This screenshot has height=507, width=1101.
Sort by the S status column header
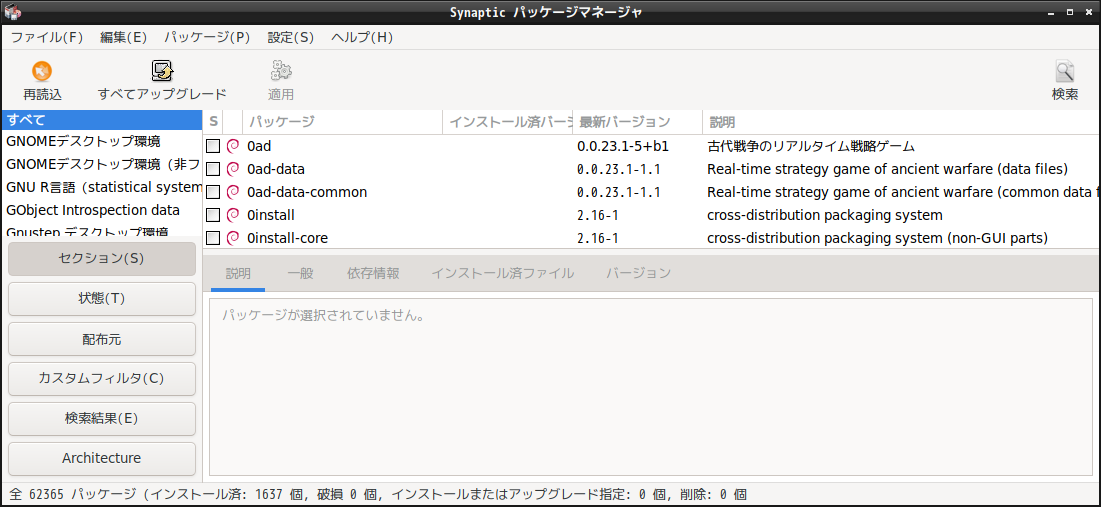pyautogui.click(x=213, y=121)
